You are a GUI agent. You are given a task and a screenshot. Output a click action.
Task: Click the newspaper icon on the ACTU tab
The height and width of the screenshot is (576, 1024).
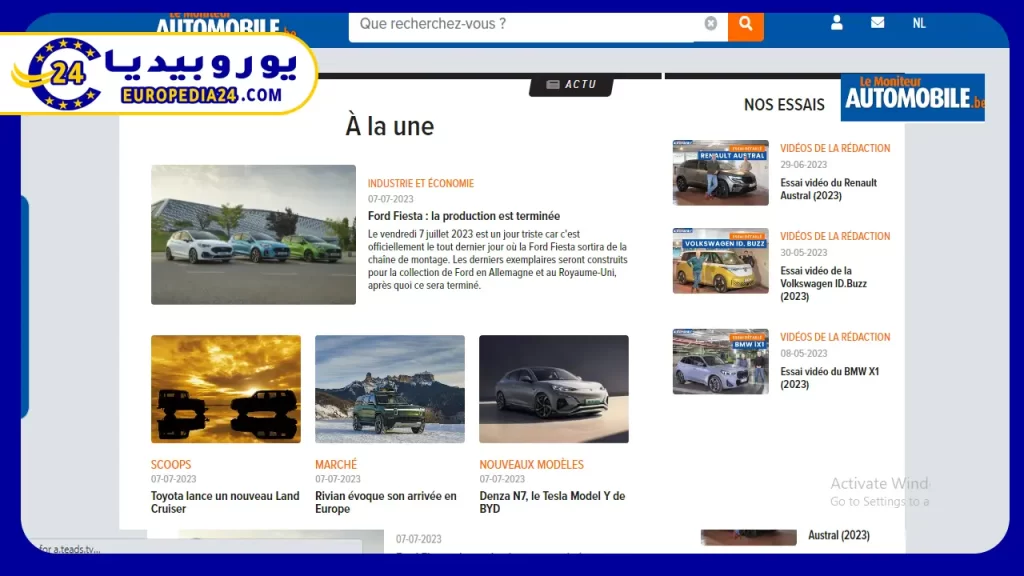click(553, 85)
